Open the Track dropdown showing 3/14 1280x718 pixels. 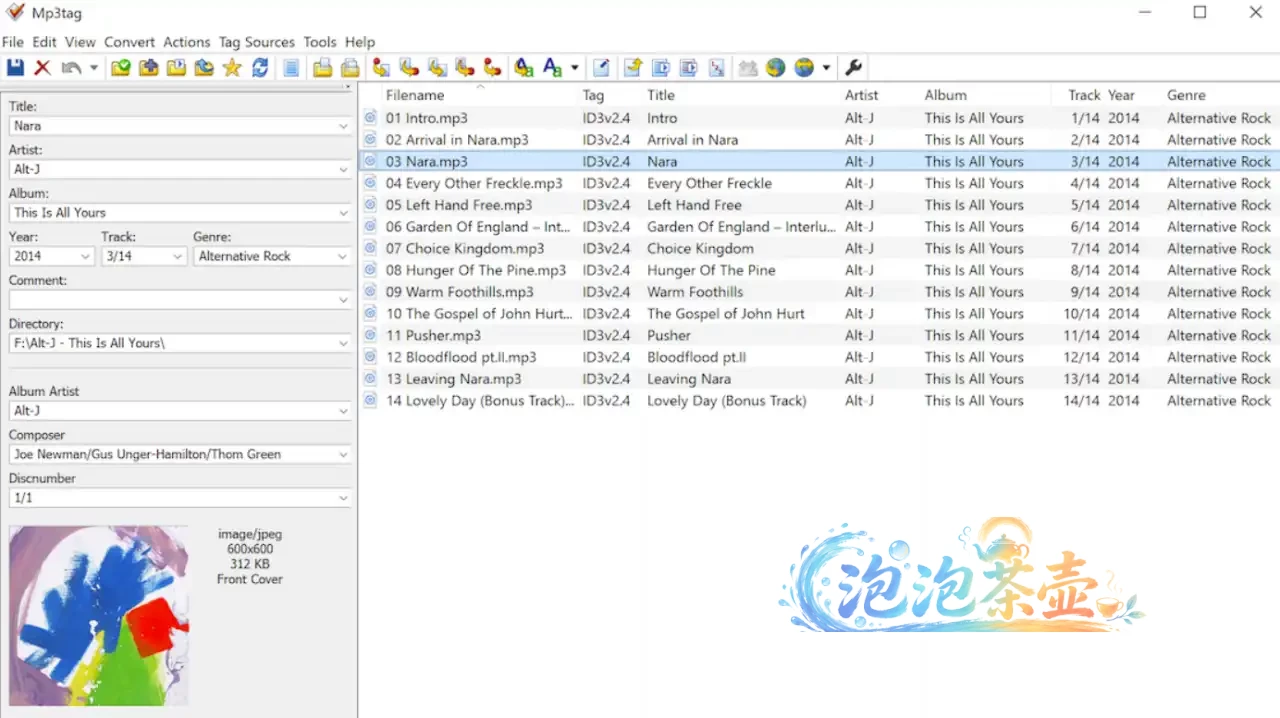177,257
